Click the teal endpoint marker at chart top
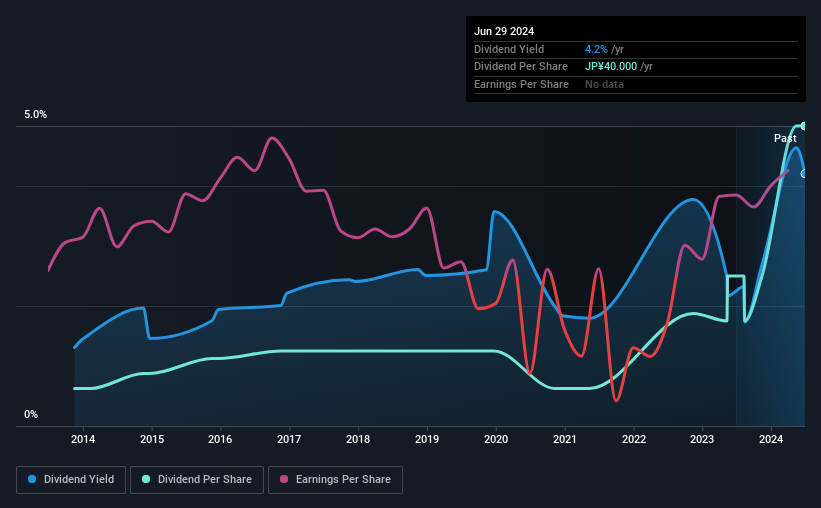821x508 pixels. tap(803, 126)
